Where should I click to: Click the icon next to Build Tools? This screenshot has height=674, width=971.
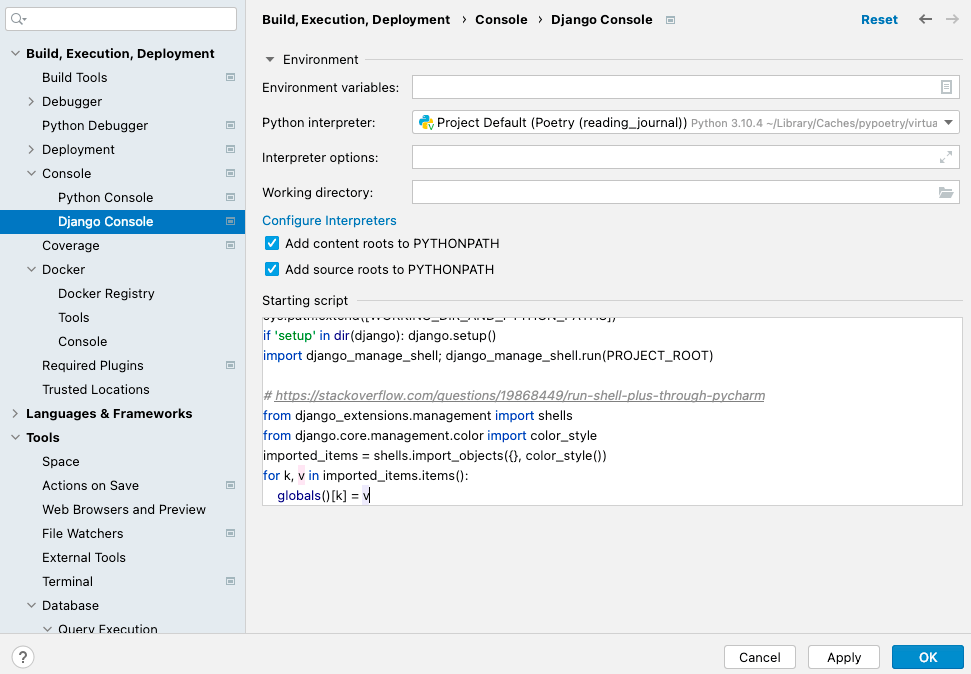(x=230, y=77)
